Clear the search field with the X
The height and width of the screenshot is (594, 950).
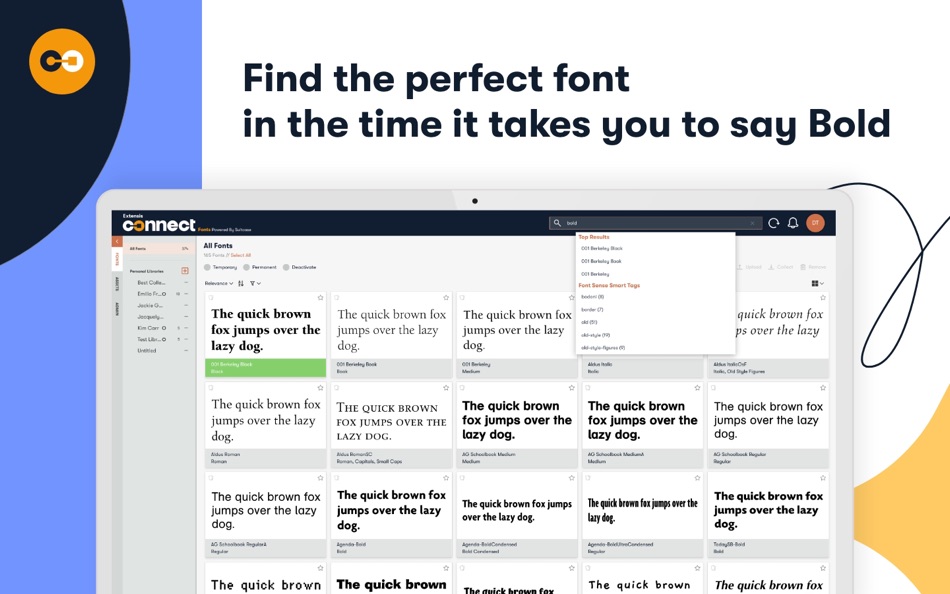[752, 223]
